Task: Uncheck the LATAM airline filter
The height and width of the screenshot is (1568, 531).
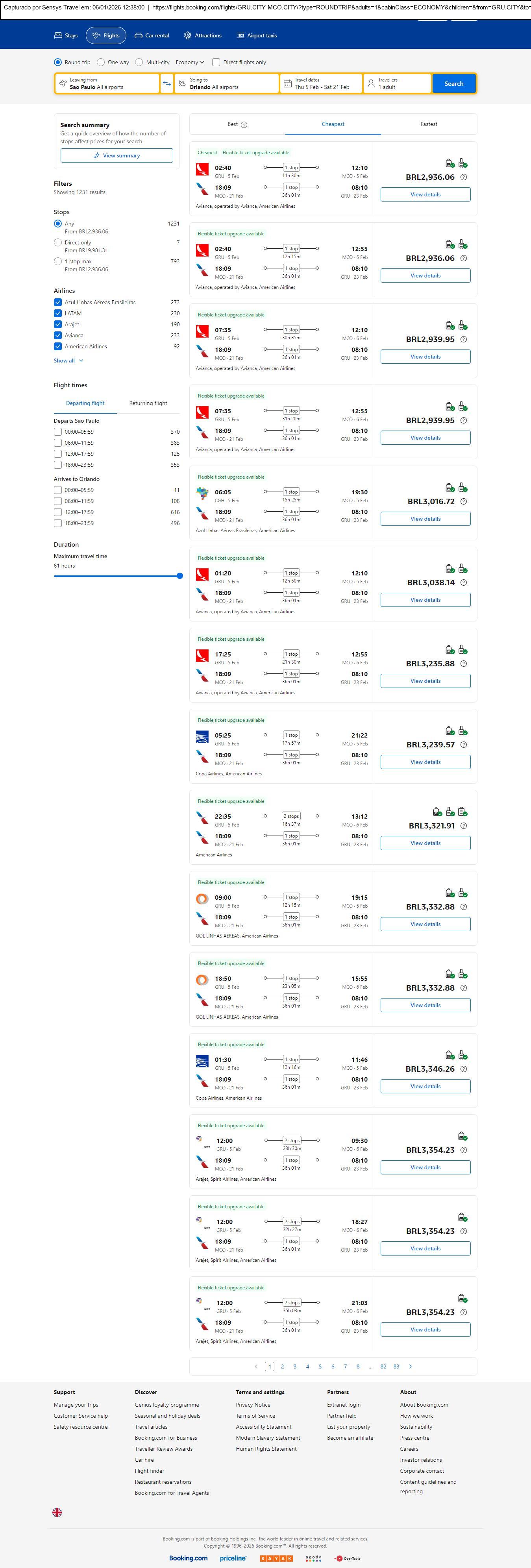Action: (58, 313)
